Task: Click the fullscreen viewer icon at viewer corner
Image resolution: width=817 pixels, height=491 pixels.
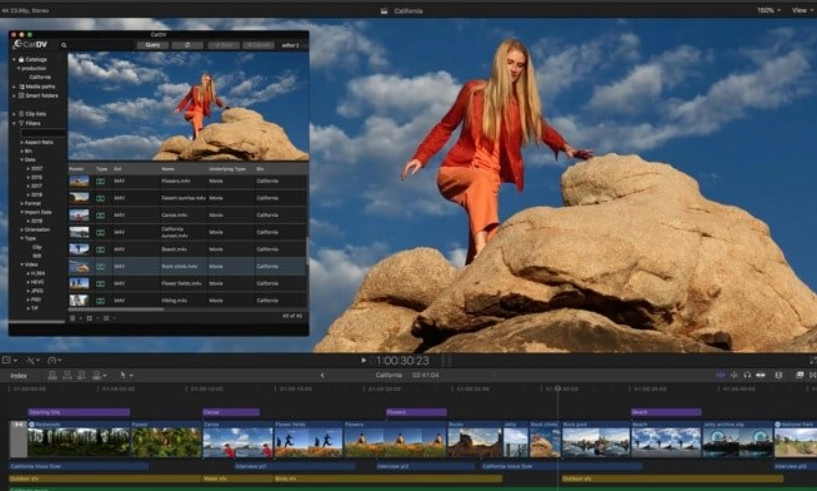Action: click(813, 360)
